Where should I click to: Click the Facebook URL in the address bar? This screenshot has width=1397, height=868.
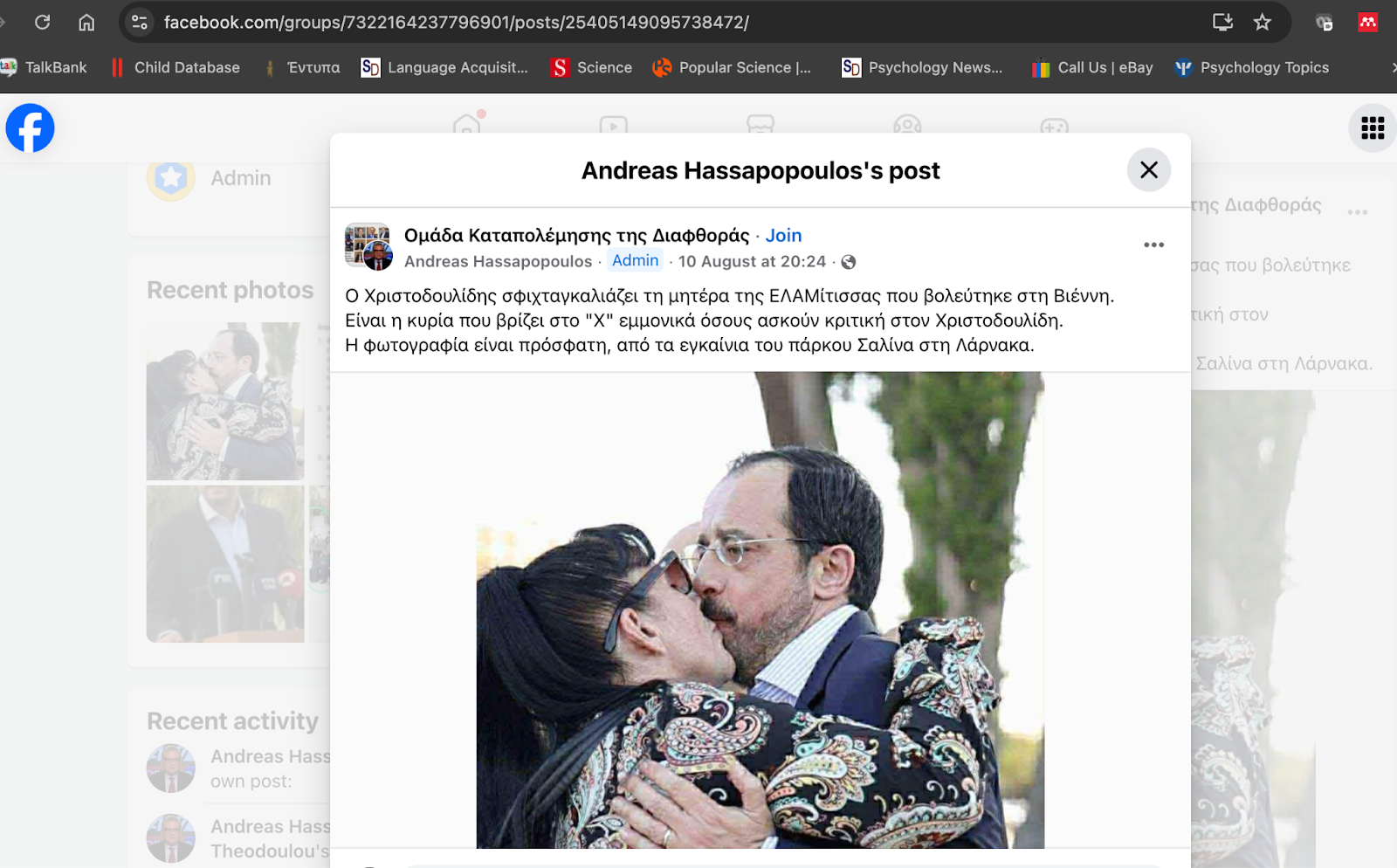[456, 22]
